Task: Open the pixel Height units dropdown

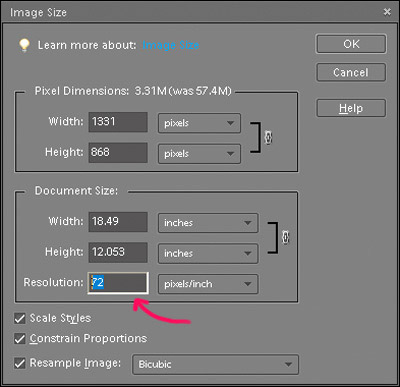Action: point(199,154)
